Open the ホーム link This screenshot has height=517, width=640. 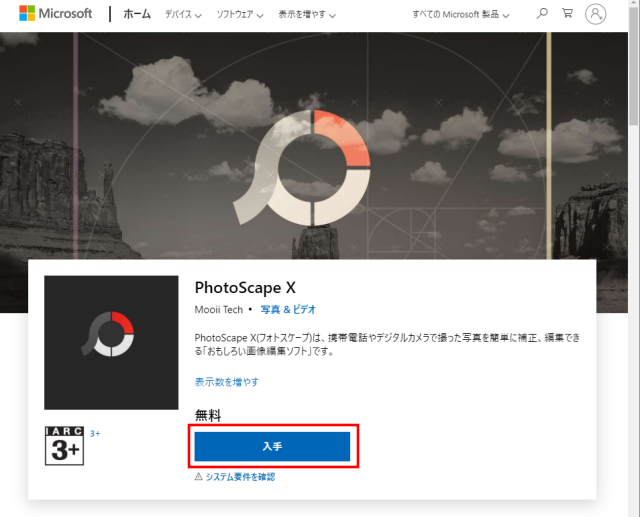point(137,14)
